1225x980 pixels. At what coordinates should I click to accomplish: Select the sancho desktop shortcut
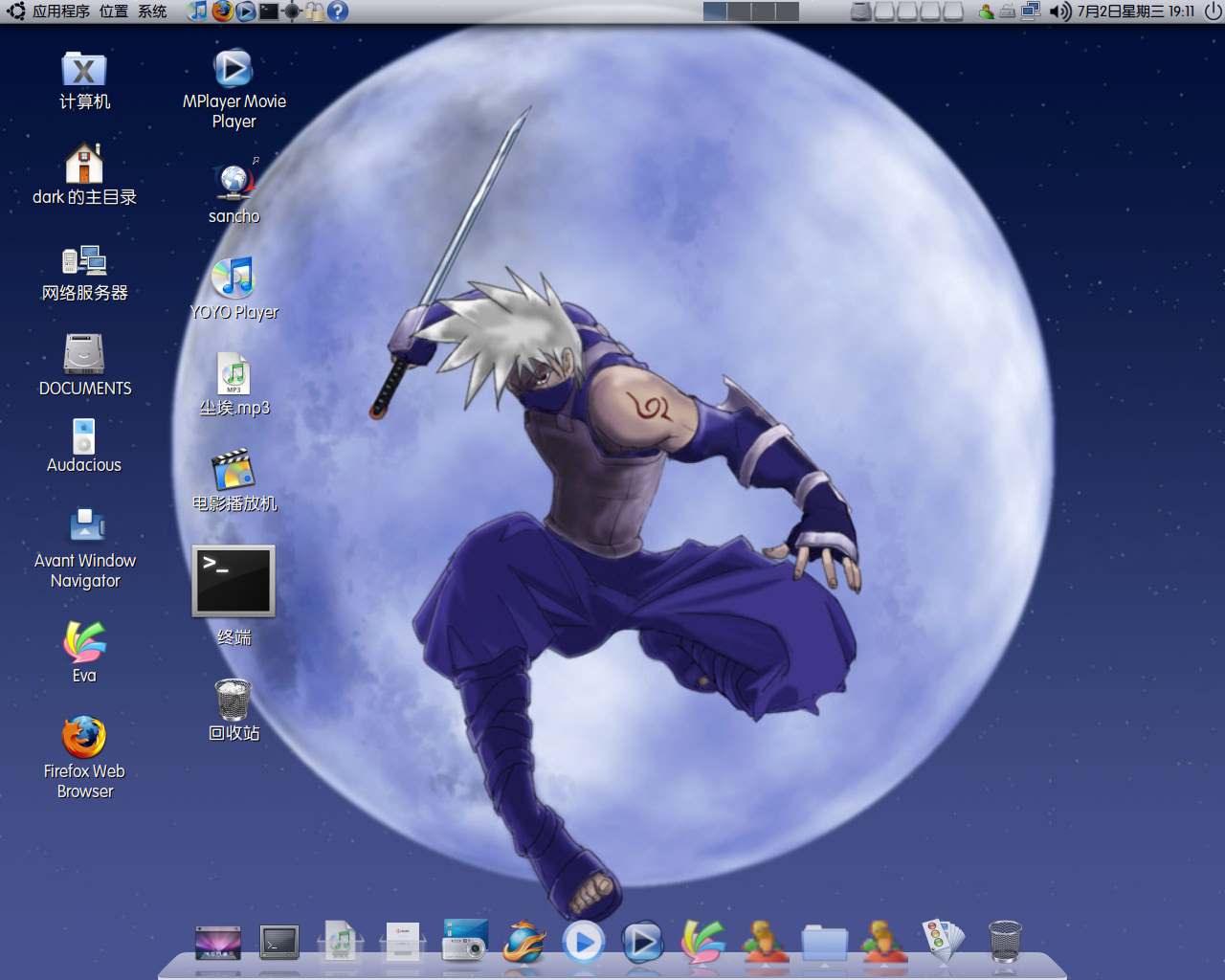[x=234, y=182]
